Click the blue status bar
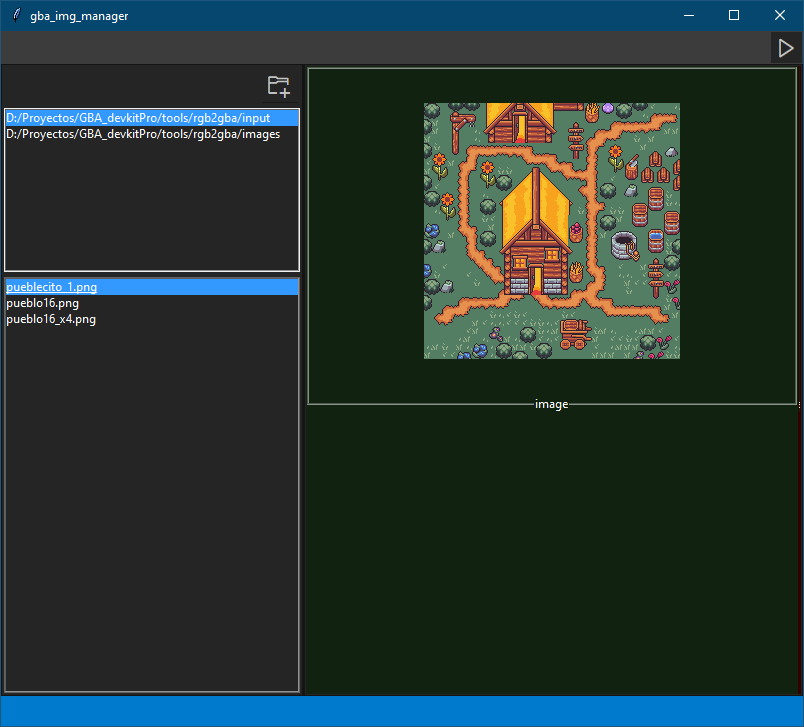This screenshot has width=804, height=727. coord(402,711)
